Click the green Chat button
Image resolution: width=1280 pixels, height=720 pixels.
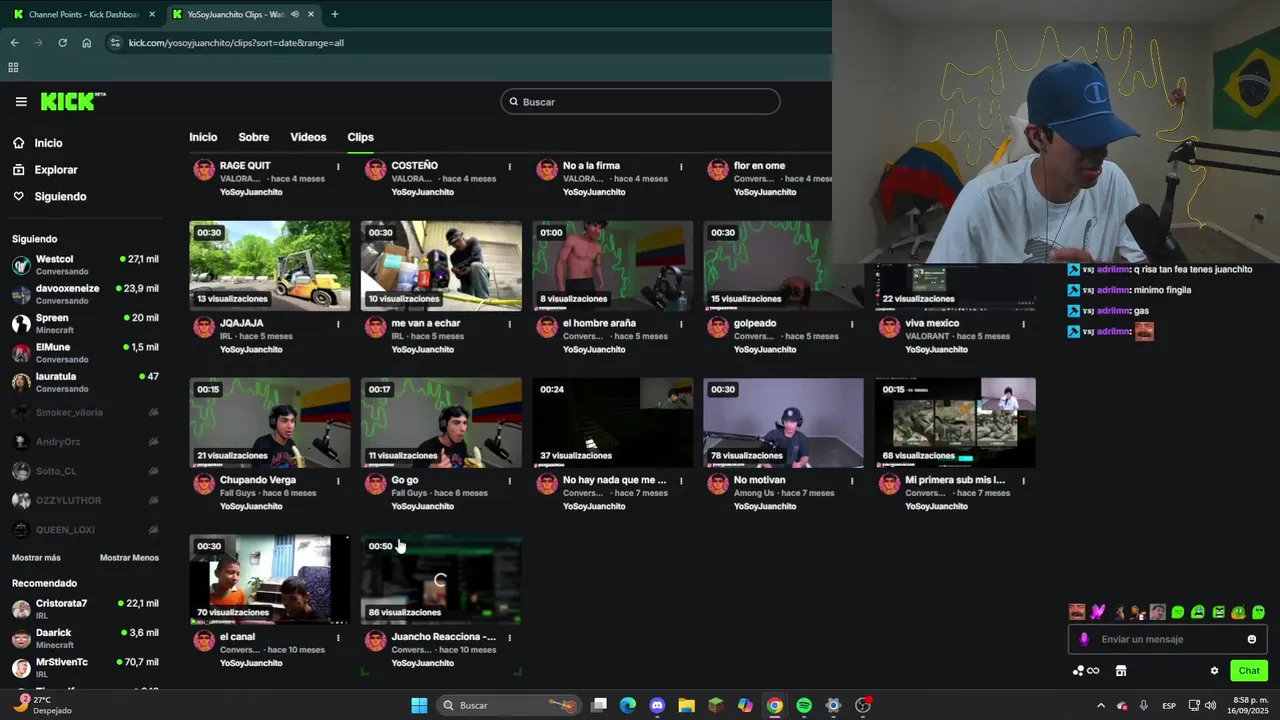[1249, 671]
